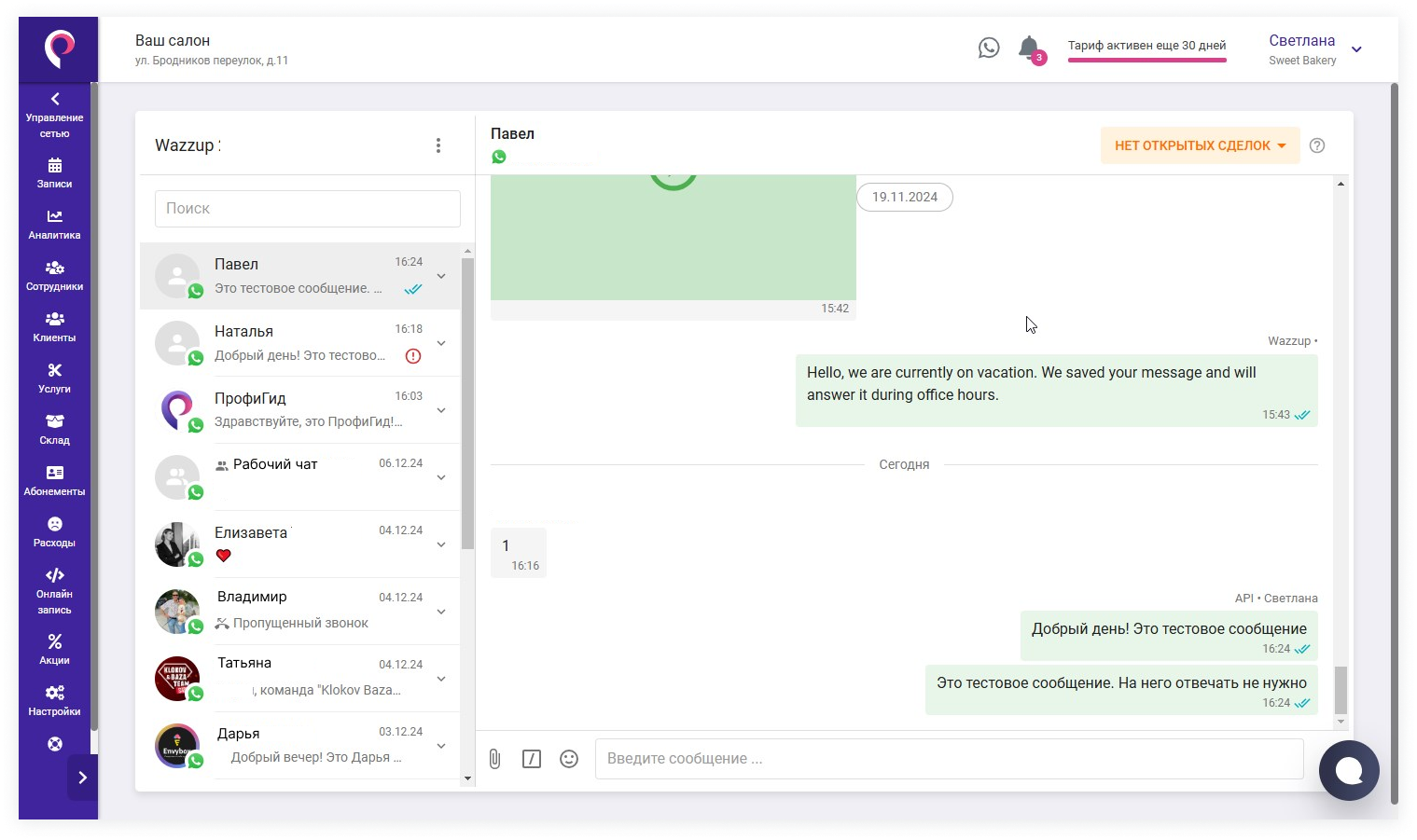This screenshot has height=840, width=1417.
Task: Expand the Светлана account dropdown
Action: click(1356, 49)
